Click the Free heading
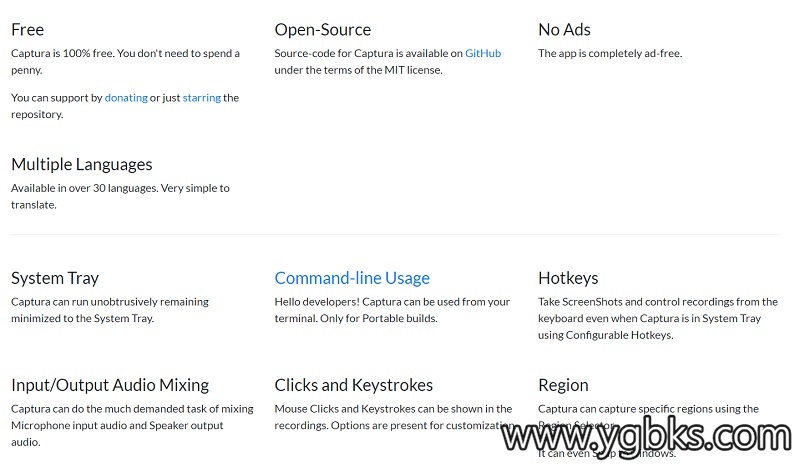The width and height of the screenshot is (800, 473). pos(28,30)
